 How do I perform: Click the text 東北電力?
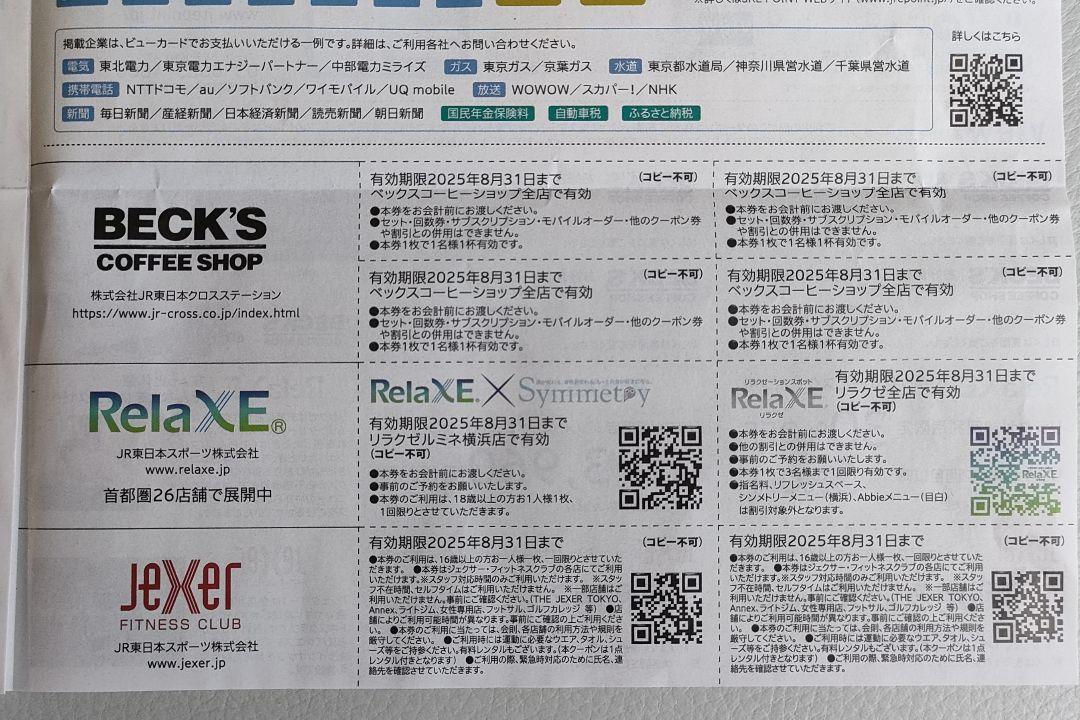(x=124, y=66)
